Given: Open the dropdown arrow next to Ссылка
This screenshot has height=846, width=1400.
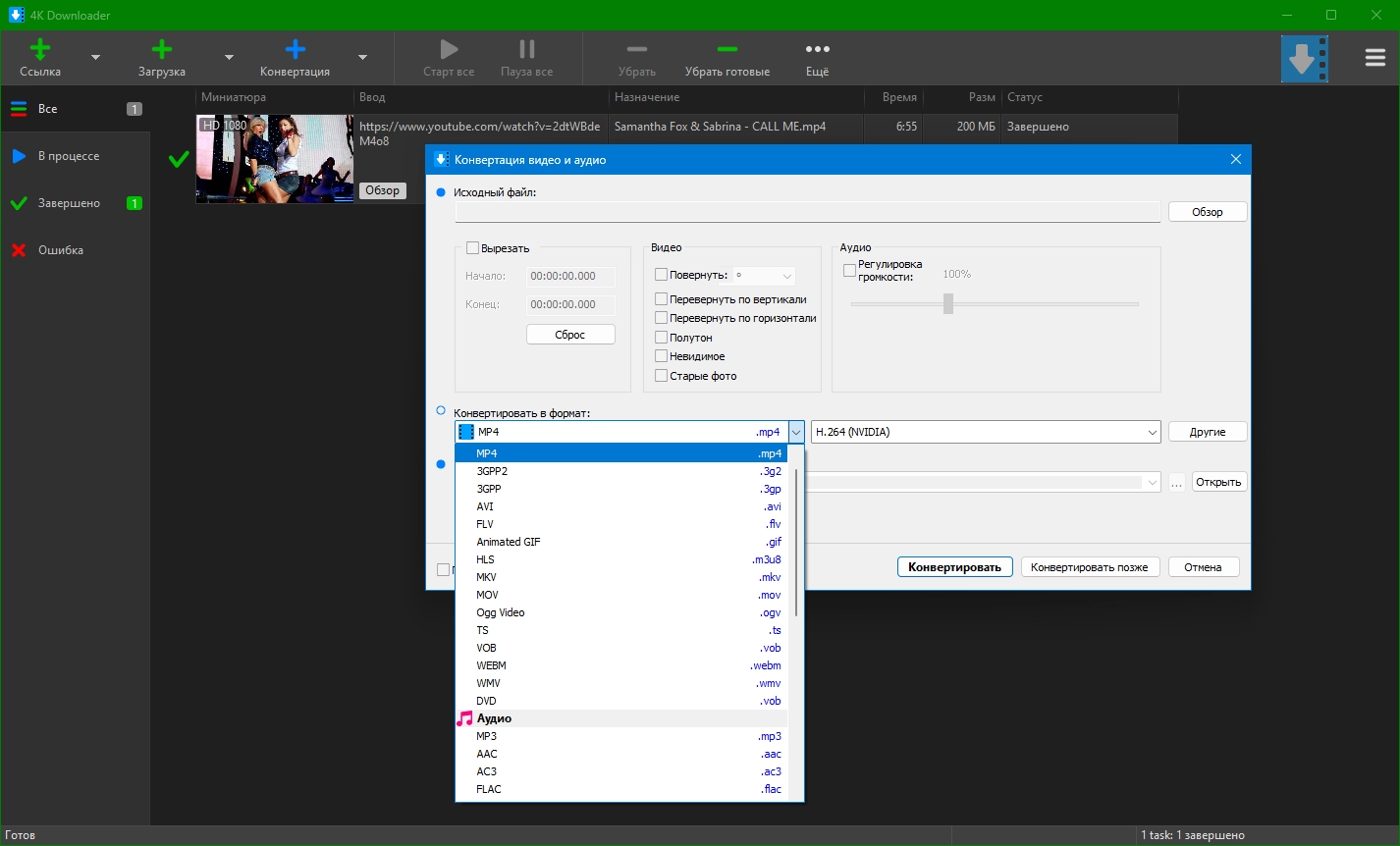Looking at the screenshot, I should click(x=96, y=58).
